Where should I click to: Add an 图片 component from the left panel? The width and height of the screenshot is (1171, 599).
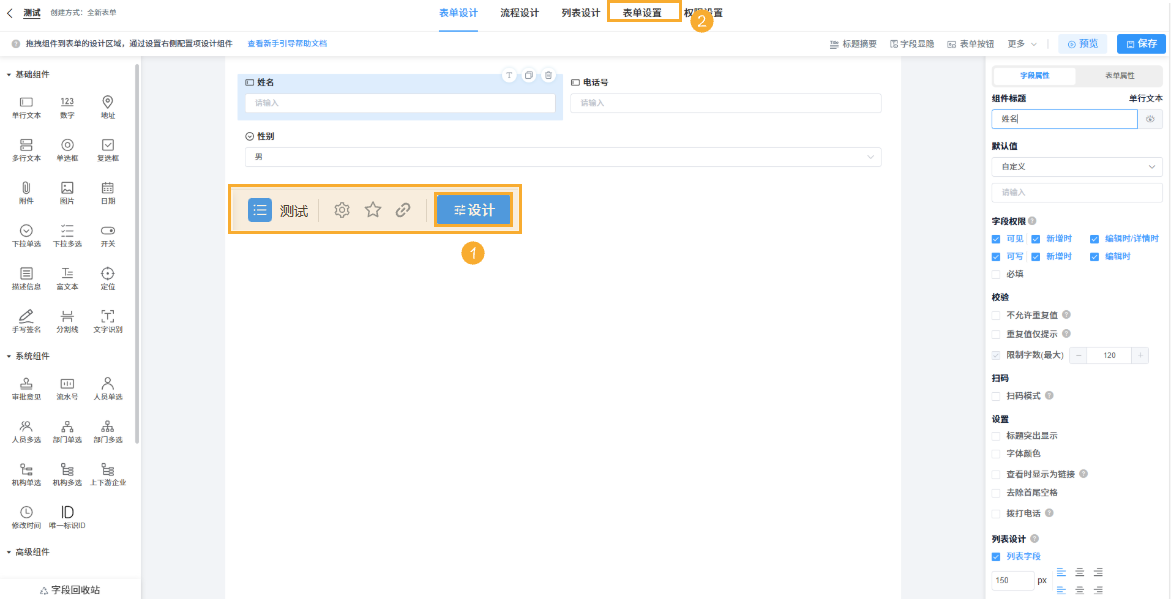tap(67, 192)
